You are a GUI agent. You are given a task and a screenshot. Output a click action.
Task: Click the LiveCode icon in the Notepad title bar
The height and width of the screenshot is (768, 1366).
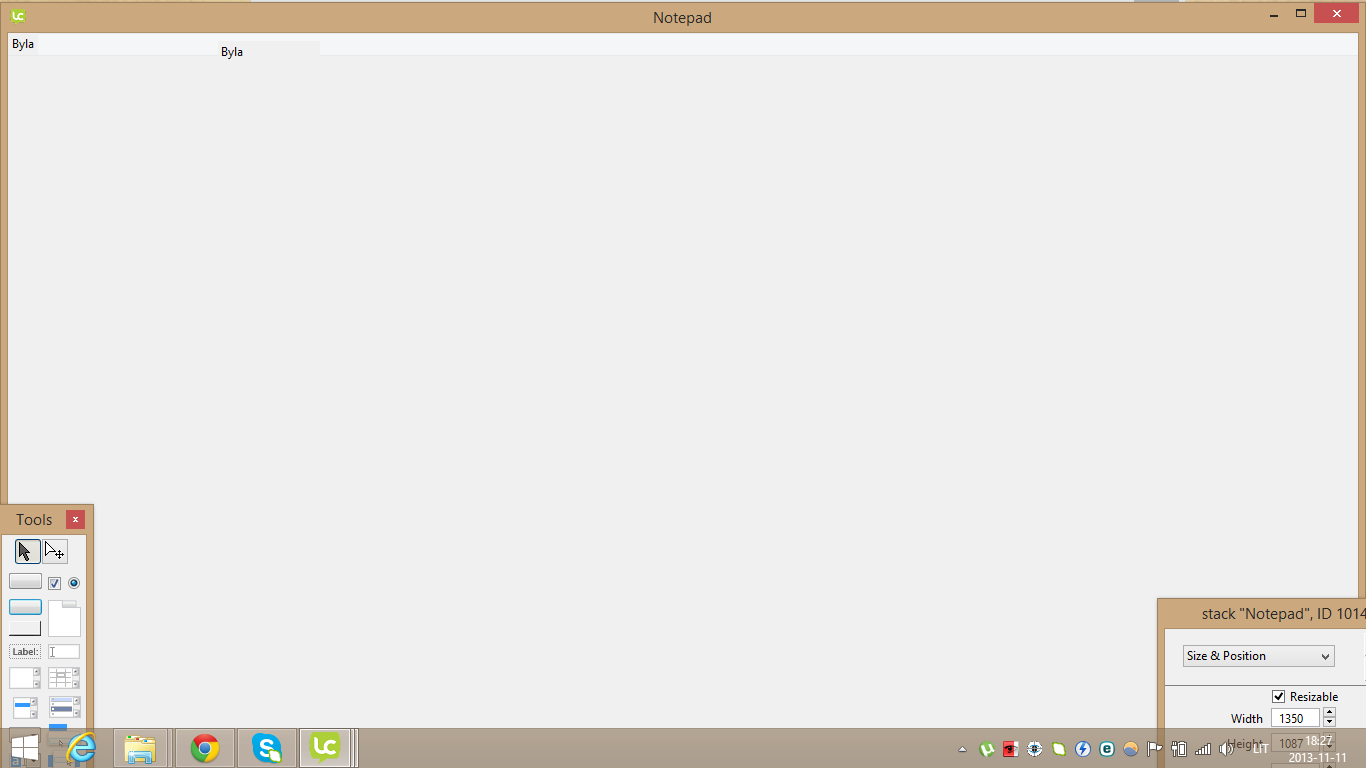(18, 16)
